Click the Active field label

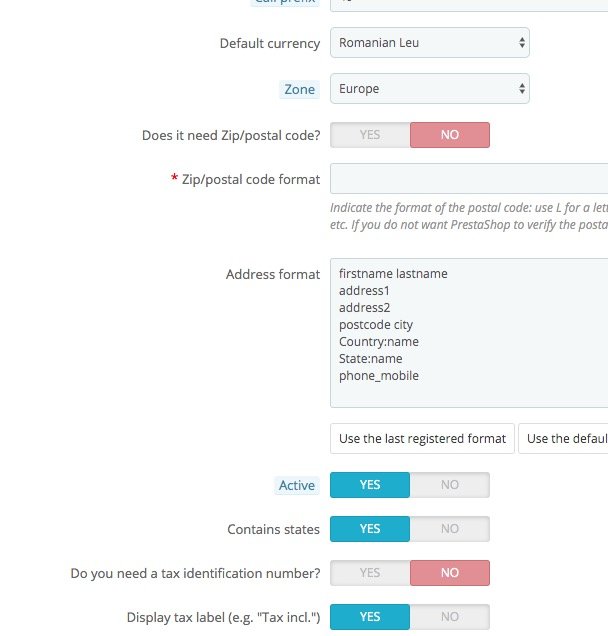[x=297, y=485]
